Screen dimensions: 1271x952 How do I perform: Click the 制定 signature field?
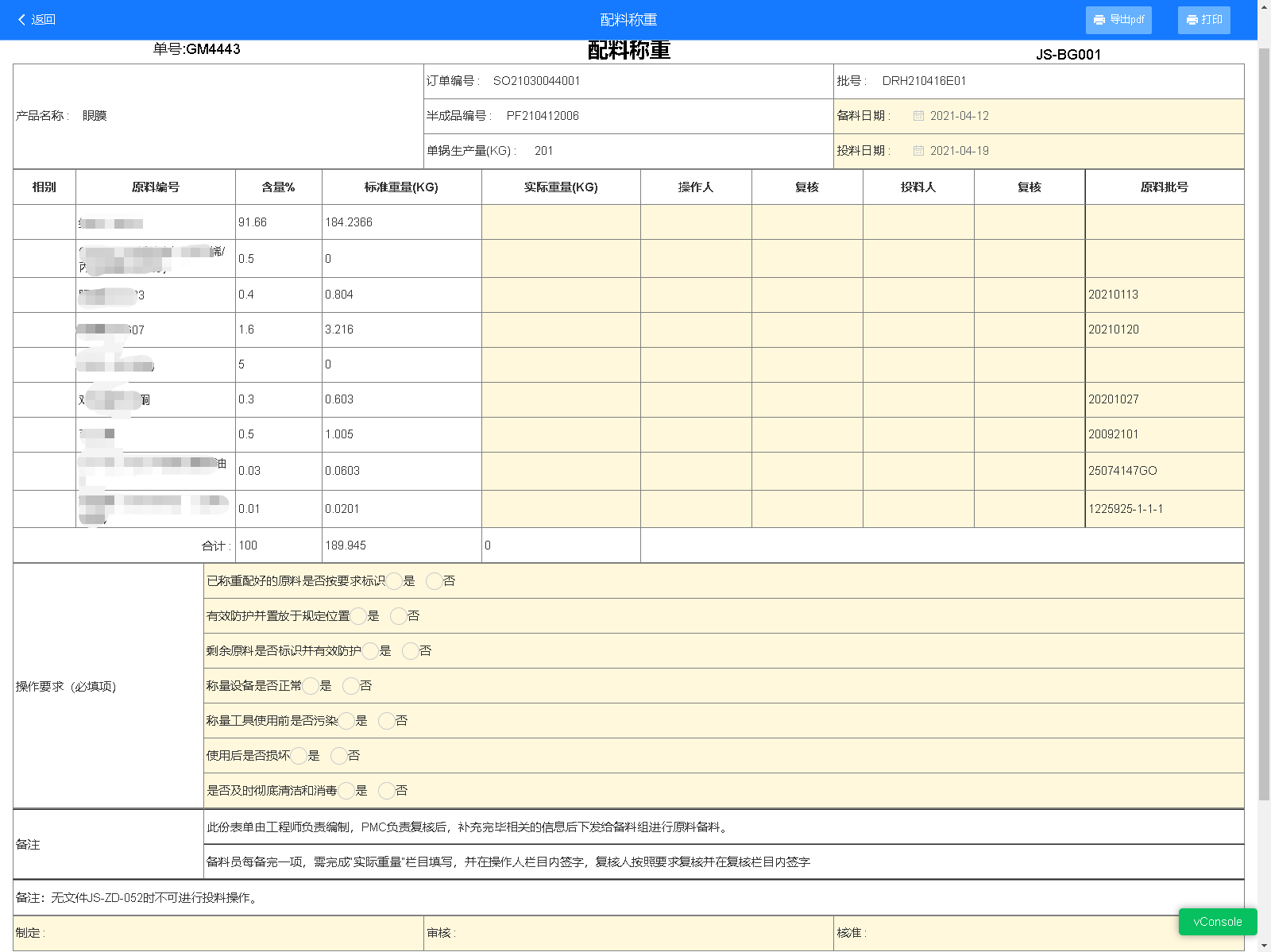coord(218,933)
